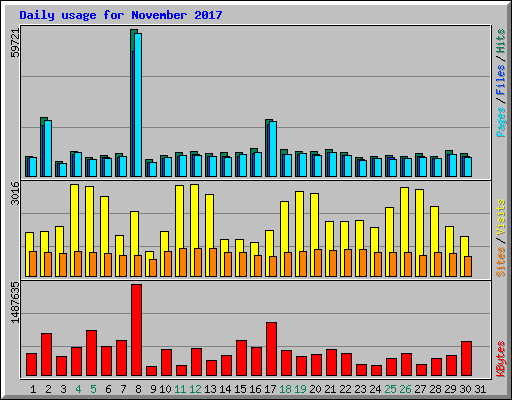
Task: Select the red KBytes bar for day 5
Action: pos(91,353)
